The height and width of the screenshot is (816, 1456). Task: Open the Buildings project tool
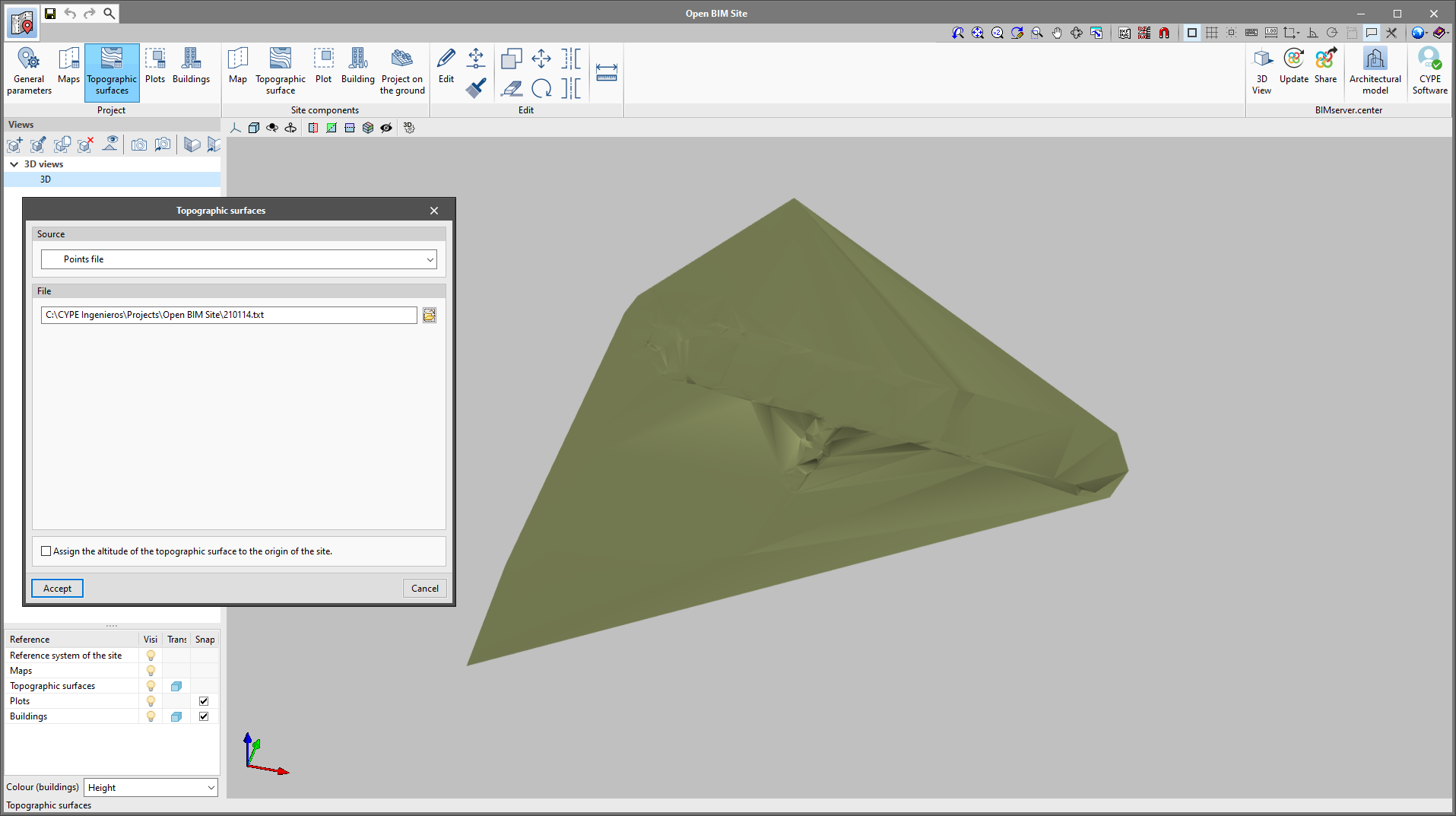click(191, 66)
